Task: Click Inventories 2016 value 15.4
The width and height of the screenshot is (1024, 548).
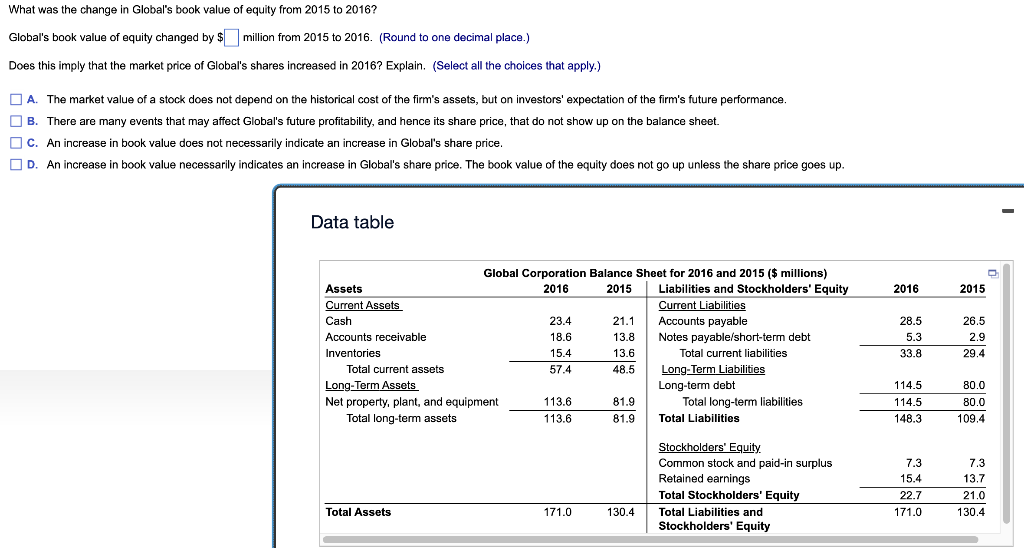Action: point(560,353)
